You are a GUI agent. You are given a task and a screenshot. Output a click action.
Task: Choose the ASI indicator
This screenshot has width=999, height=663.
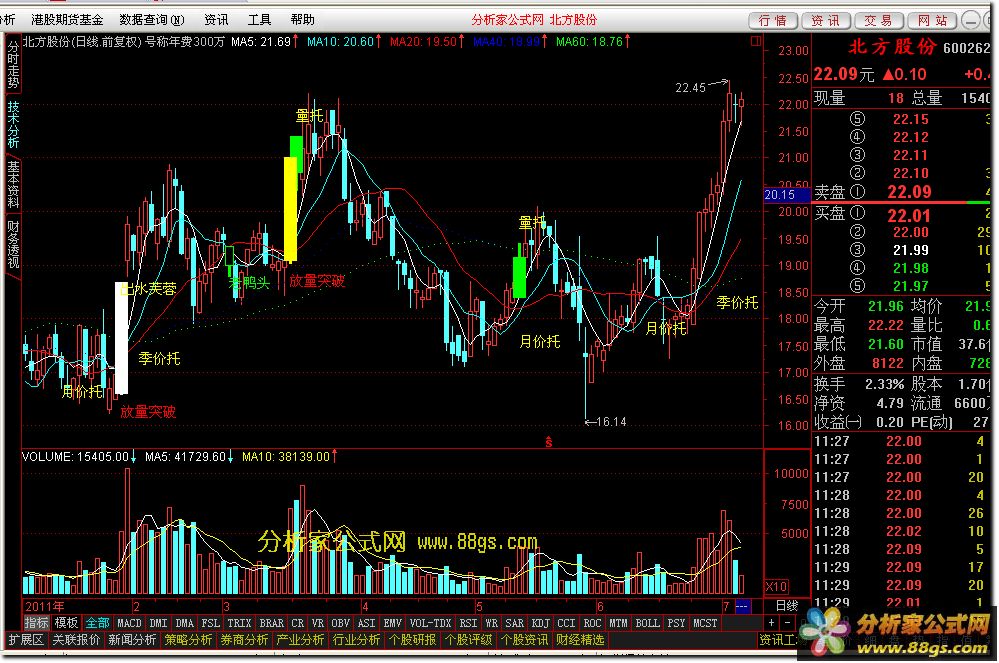point(366,623)
